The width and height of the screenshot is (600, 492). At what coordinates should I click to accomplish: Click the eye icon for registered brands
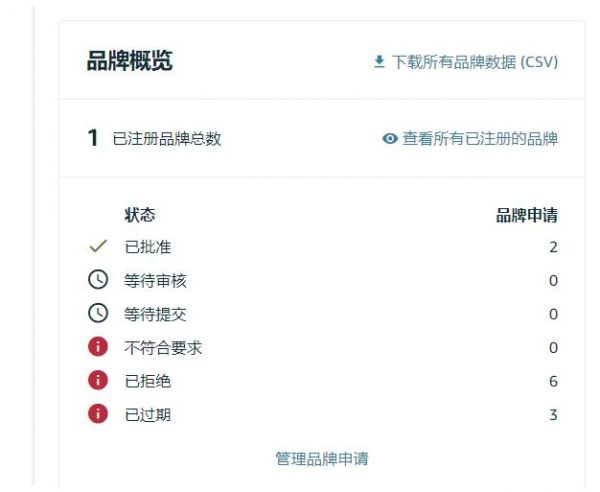pyautogui.click(x=390, y=139)
